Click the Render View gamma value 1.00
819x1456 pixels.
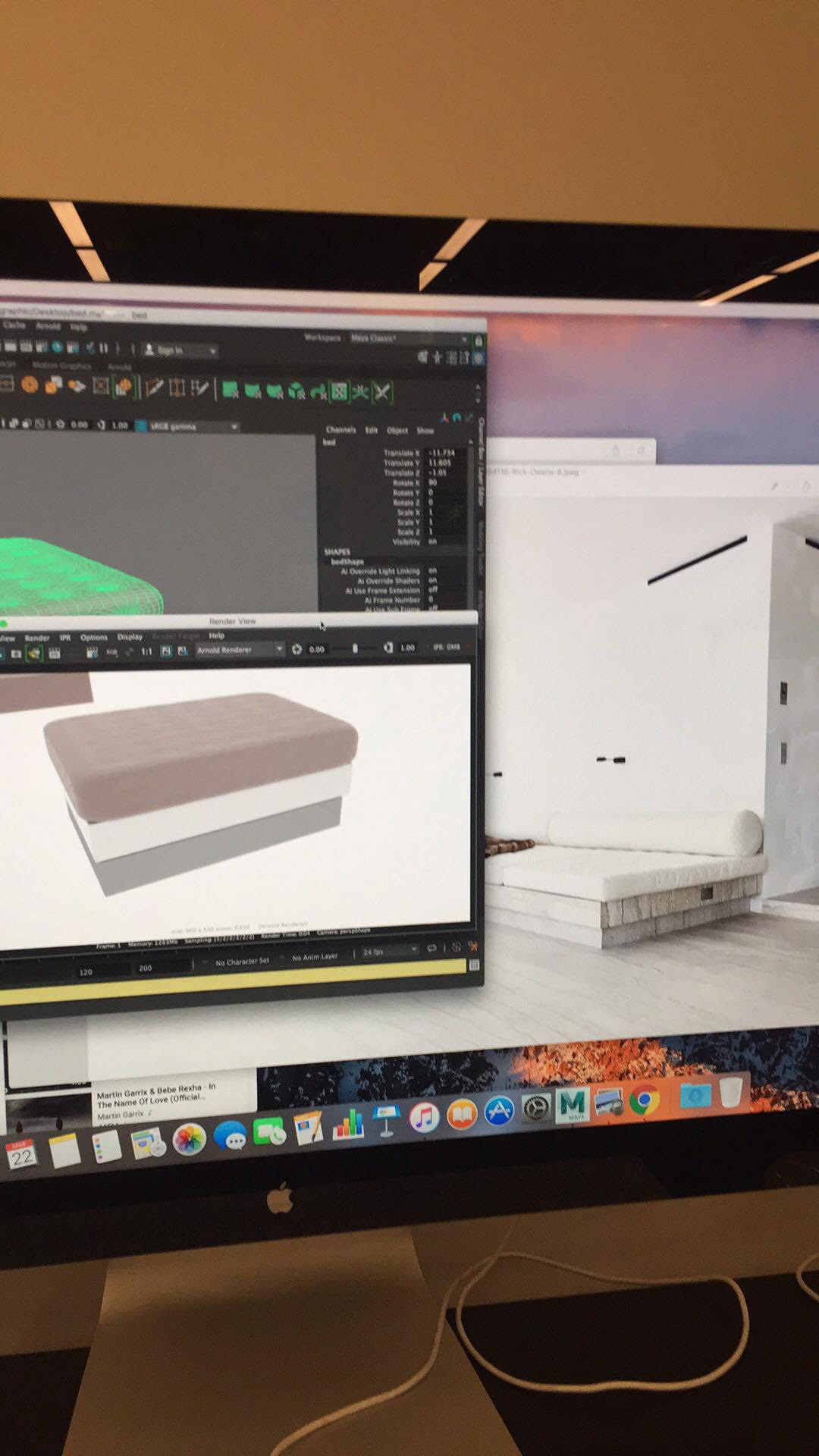click(407, 648)
